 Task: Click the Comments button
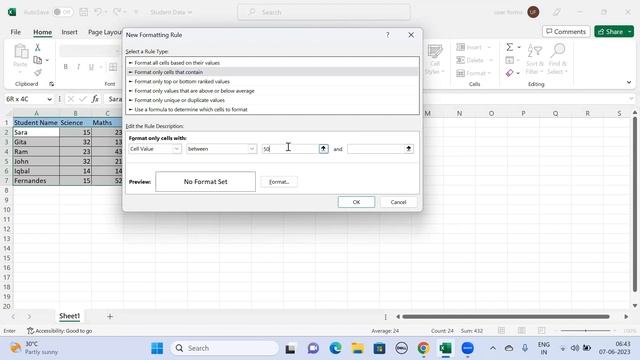566,31
